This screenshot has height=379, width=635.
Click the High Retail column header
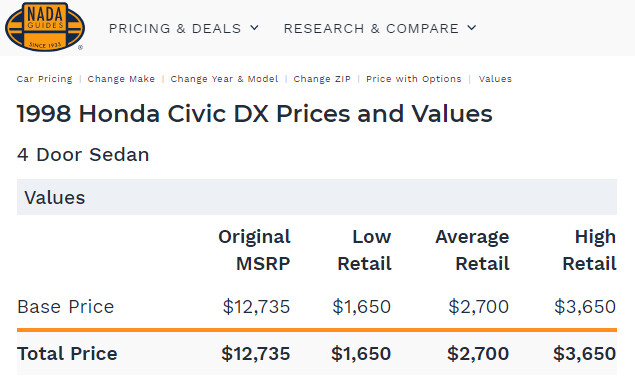pos(589,250)
